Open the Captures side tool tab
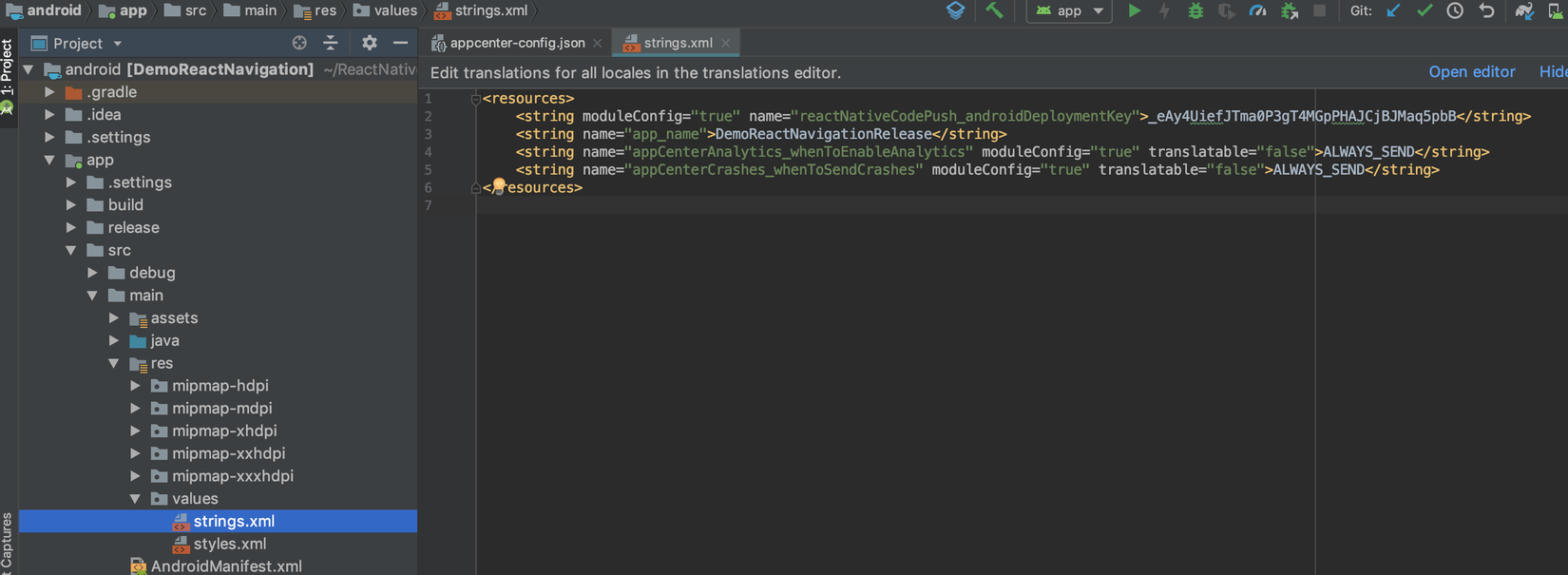Viewport: 1568px width, 575px height. [8, 544]
